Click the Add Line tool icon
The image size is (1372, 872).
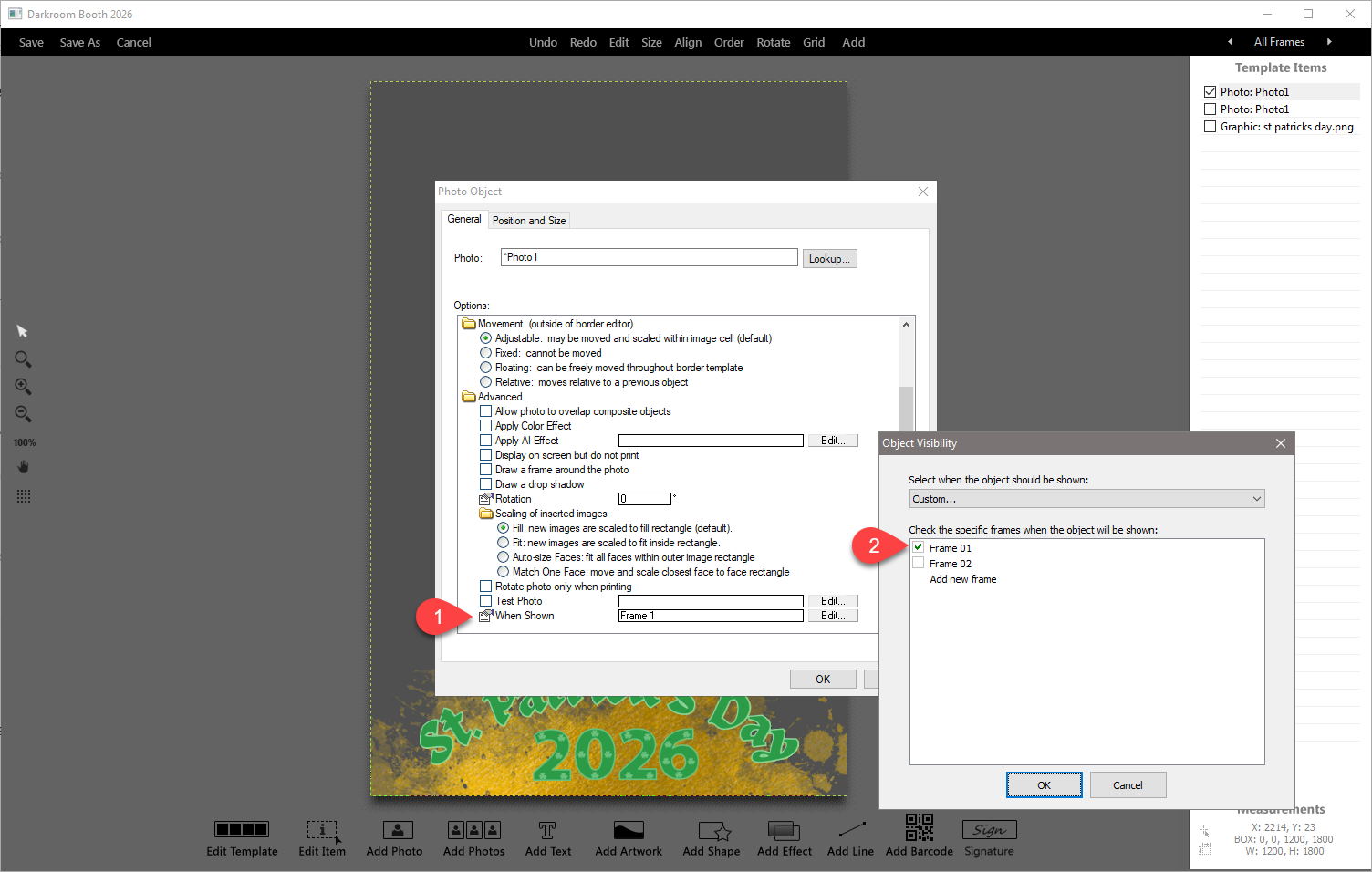[x=850, y=830]
